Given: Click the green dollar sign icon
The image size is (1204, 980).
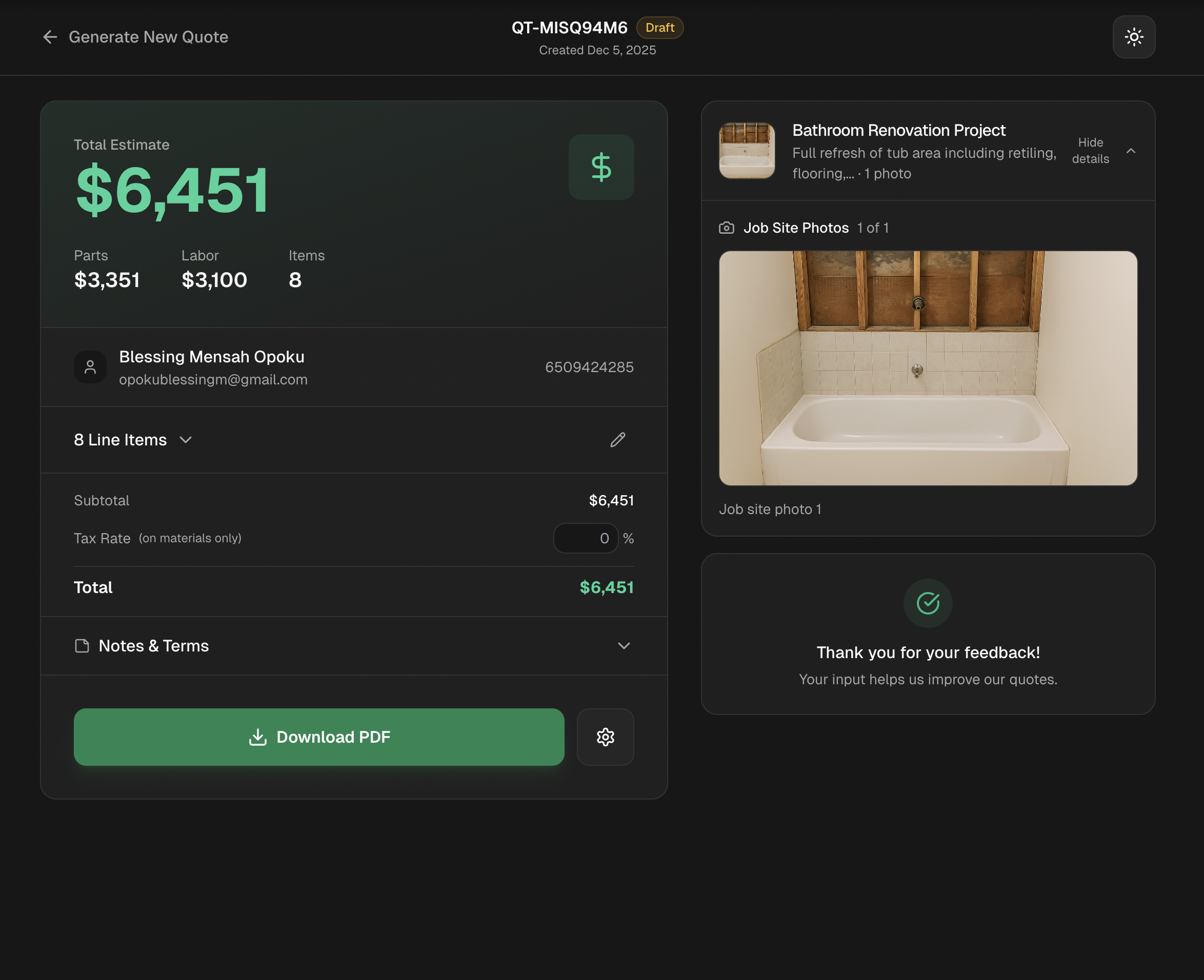Looking at the screenshot, I should pyautogui.click(x=601, y=167).
